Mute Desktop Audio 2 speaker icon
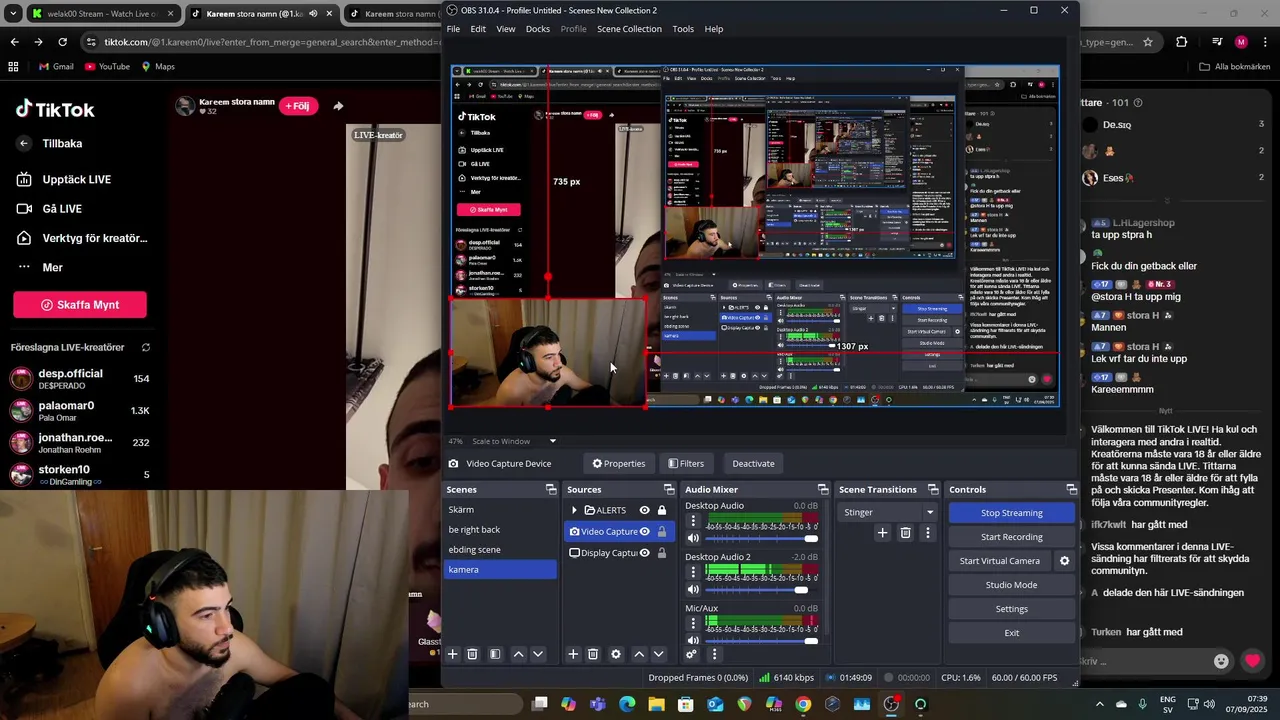The width and height of the screenshot is (1280, 720). pyautogui.click(x=693, y=589)
